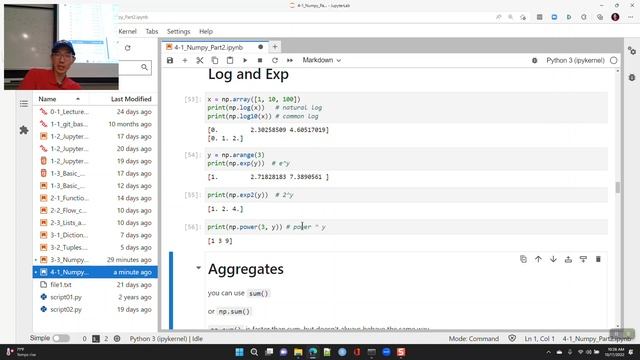This screenshot has width=640, height=360.
Task: Save the notebook with the save icon
Action: click(170, 60)
